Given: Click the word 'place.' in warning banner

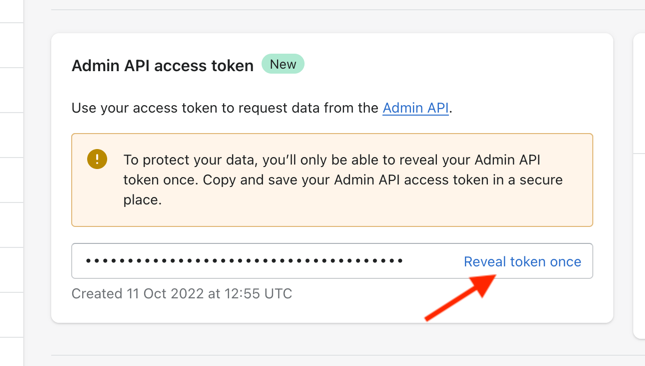Looking at the screenshot, I should (142, 200).
